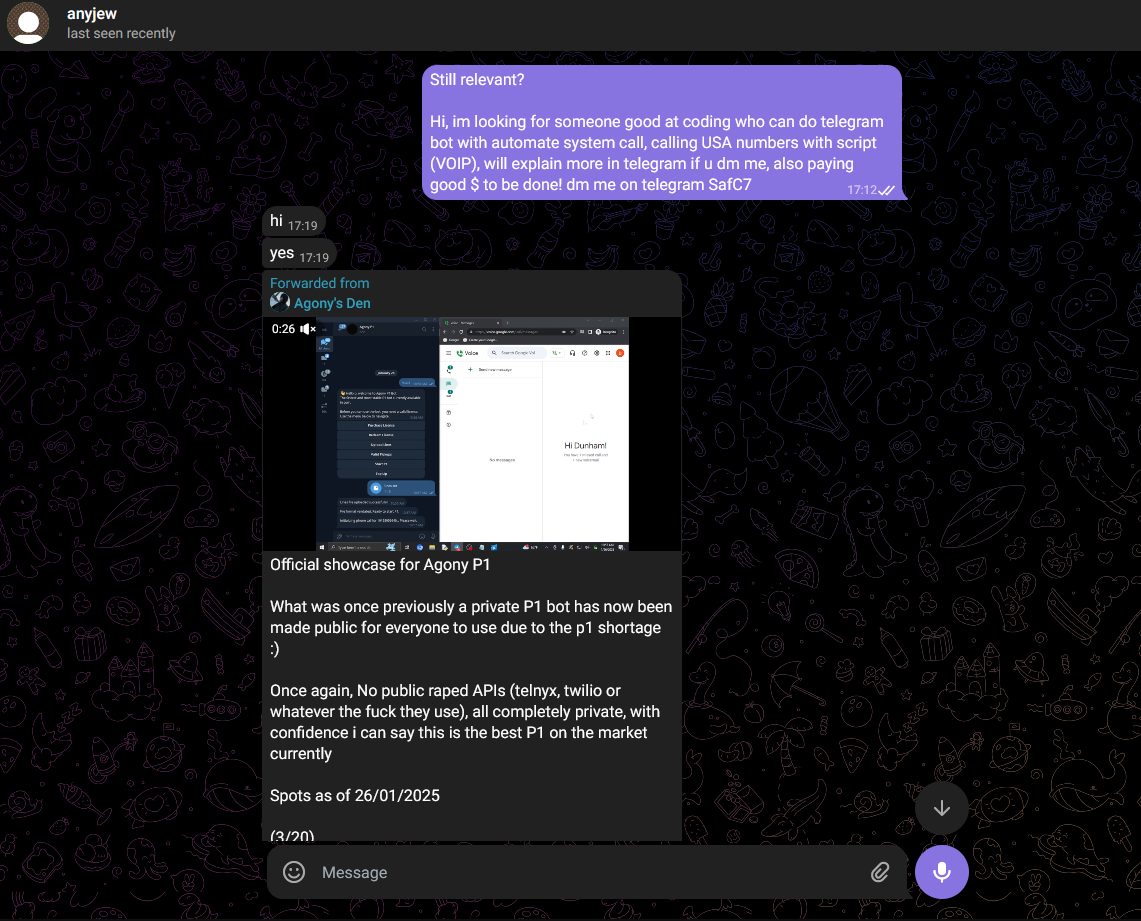This screenshot has width=1141, height=921.
Task: Click the 'last seen recently' status text
Action: (121, 33)
